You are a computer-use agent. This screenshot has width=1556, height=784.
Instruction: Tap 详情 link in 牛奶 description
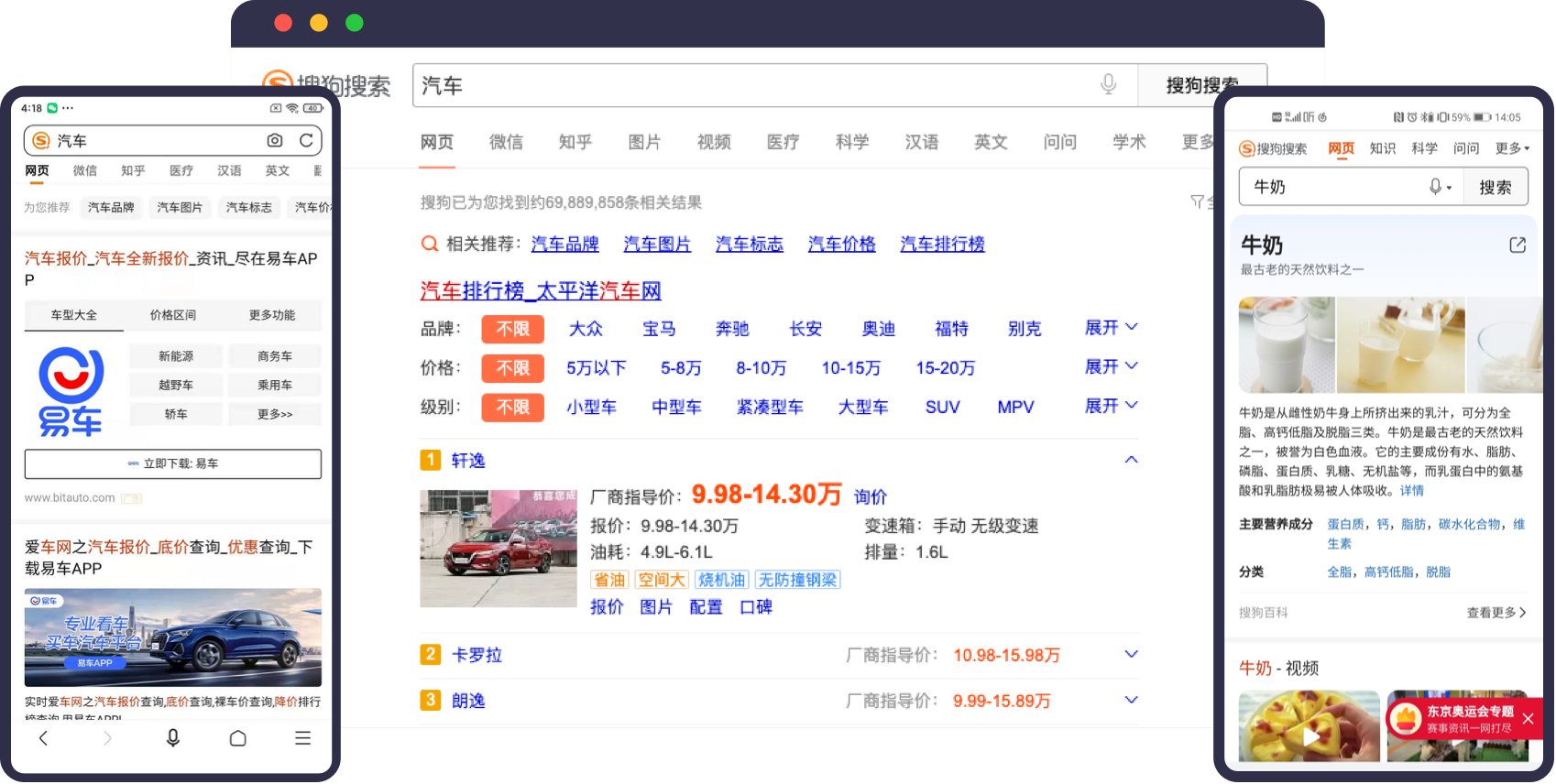[x=1412, y=491]
